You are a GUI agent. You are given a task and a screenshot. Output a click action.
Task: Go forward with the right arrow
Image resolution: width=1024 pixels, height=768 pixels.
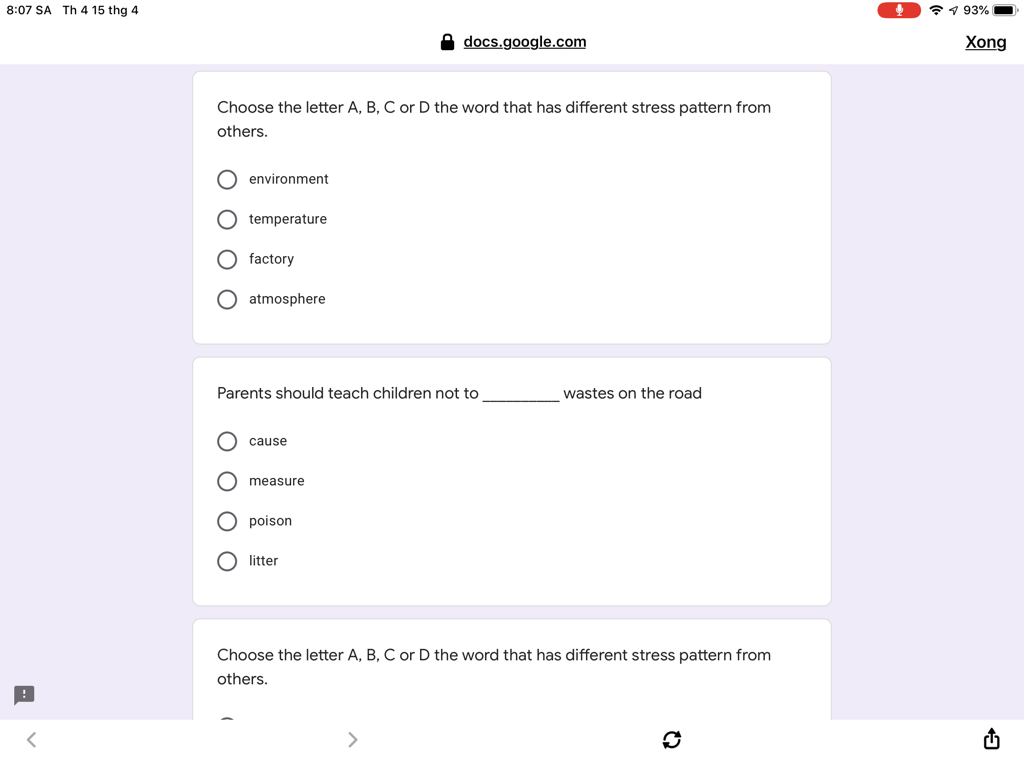coord(353,739)
